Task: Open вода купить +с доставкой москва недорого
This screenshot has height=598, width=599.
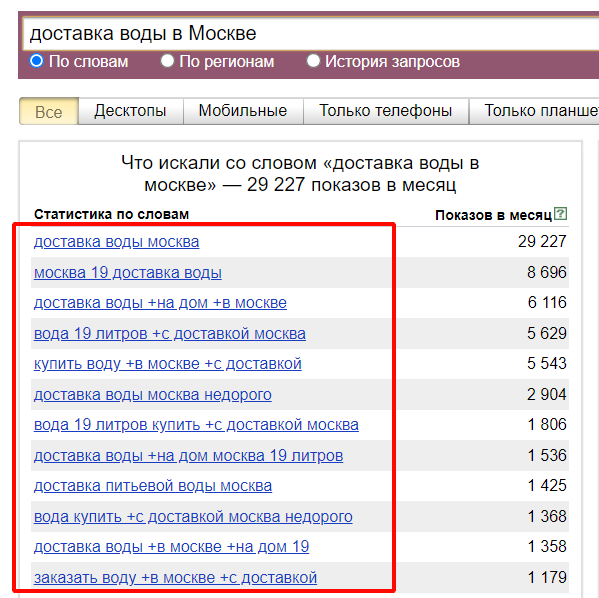Action: (x=193, y=517)
